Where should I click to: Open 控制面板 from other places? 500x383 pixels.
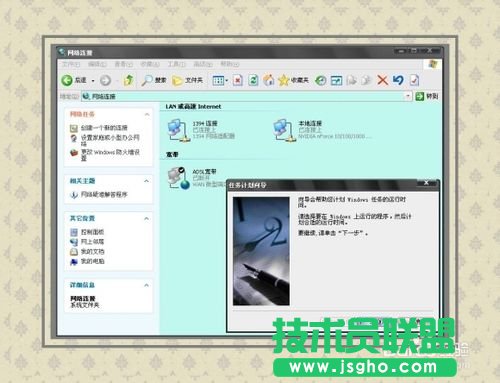click(92, 232)
